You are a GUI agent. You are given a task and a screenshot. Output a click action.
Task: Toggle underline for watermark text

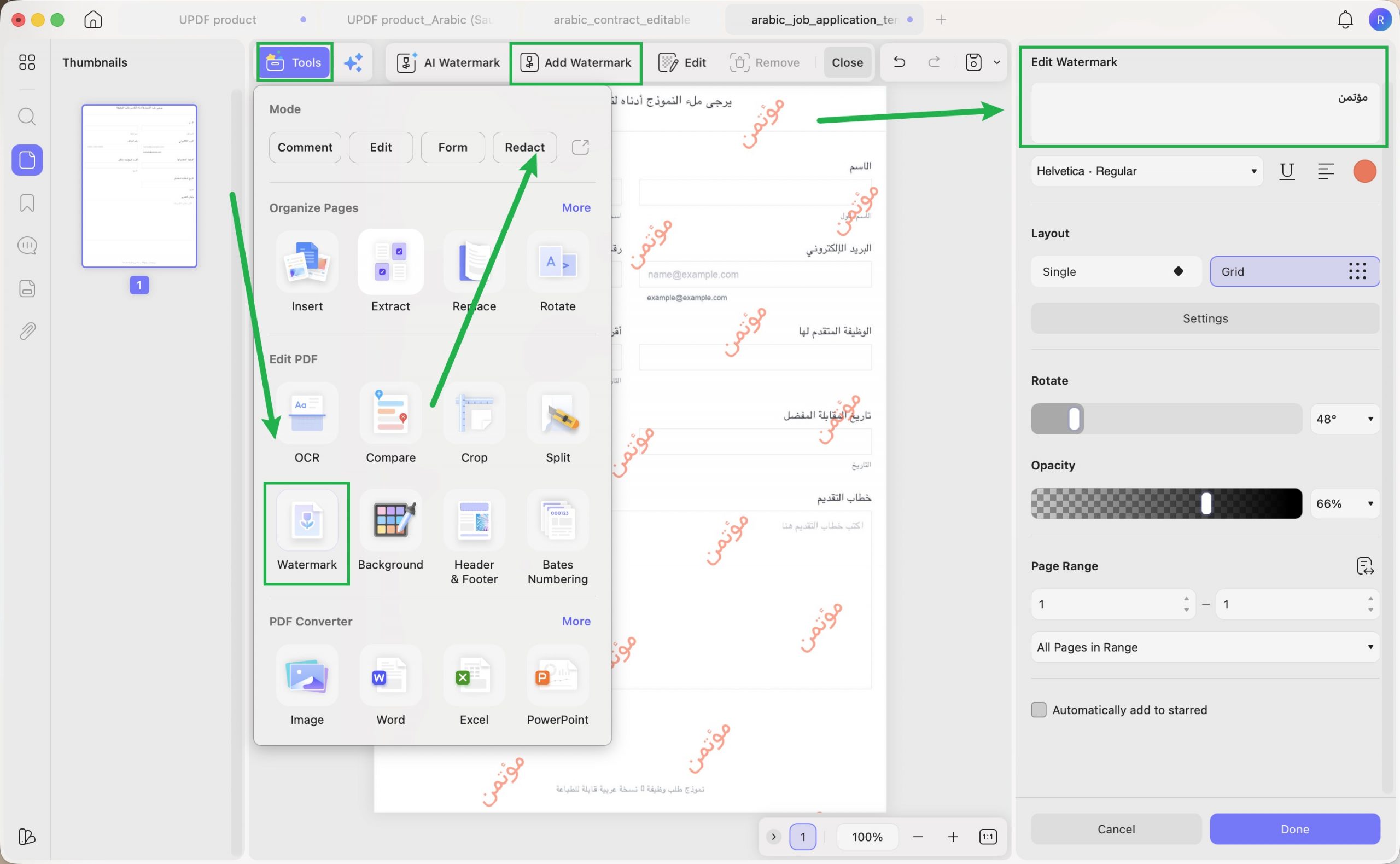click(1286, 171)
